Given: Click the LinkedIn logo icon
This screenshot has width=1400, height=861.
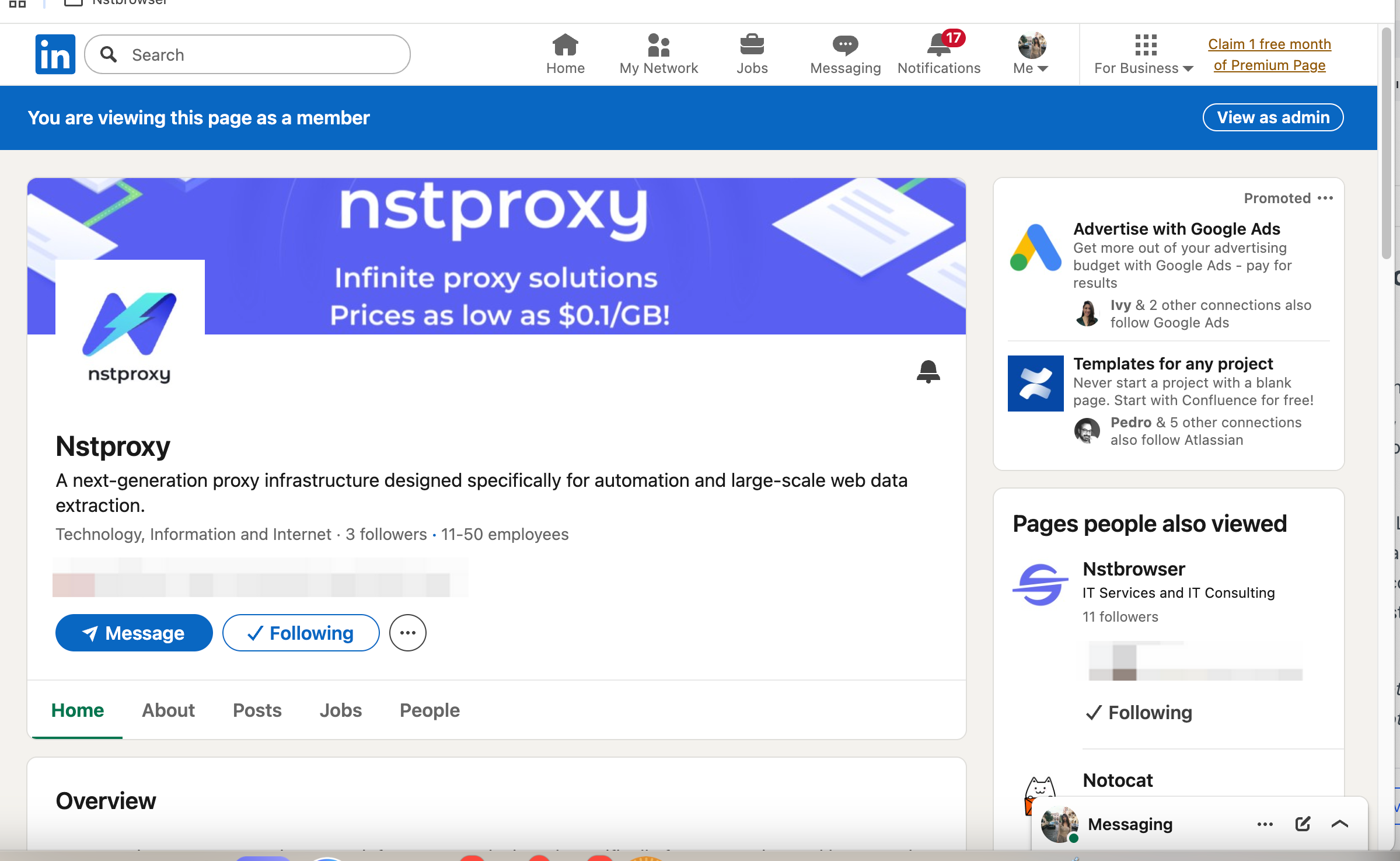Looking at the screenshot, I should tap(55, 54).
